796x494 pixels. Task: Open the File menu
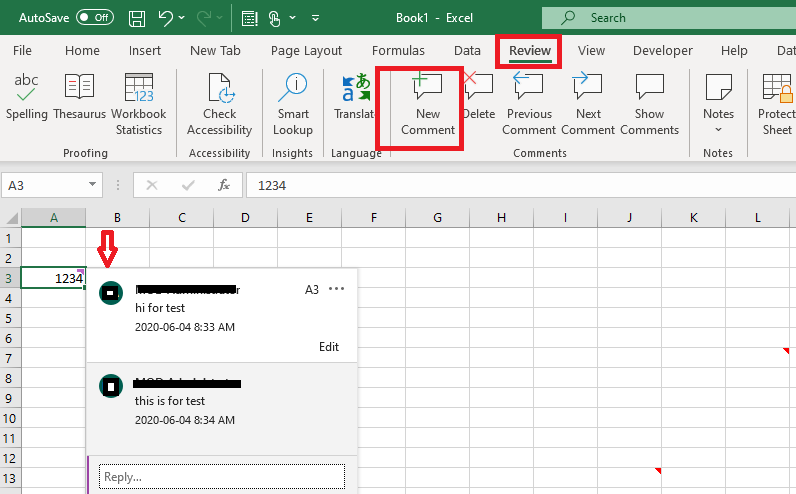[22, 51]
